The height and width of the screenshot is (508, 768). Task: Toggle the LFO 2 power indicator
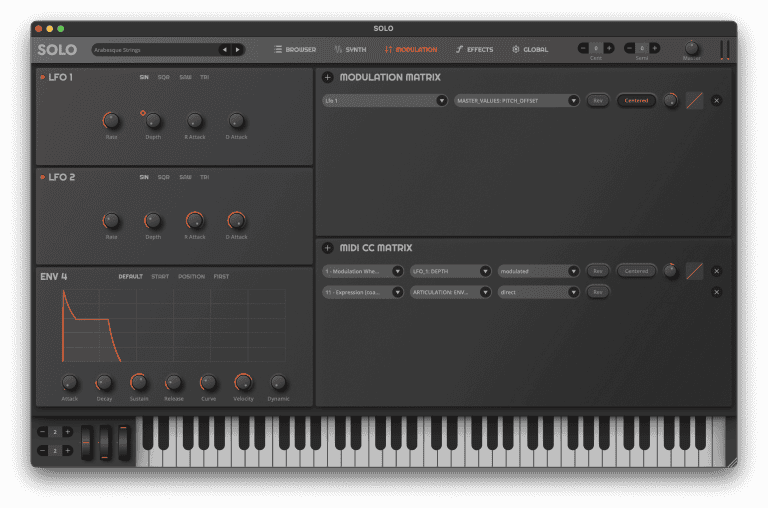click(42, 177)
